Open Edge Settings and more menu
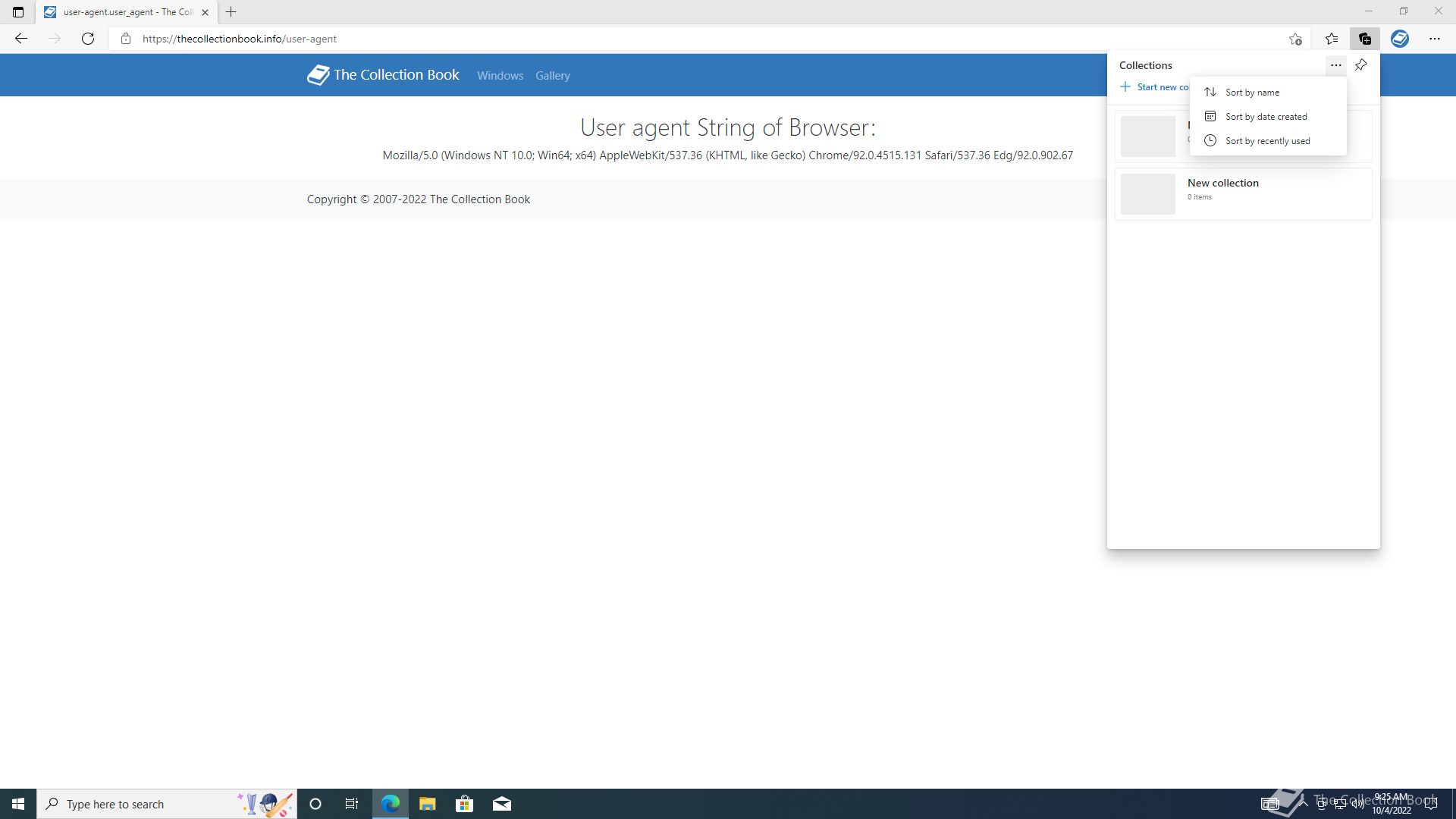Screen dimensions: 1456x819 pos(1435,39)
